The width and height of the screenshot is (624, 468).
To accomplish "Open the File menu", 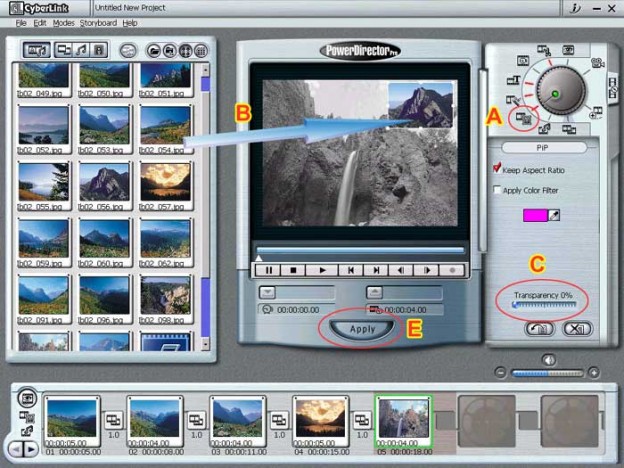I will (21, 23).
